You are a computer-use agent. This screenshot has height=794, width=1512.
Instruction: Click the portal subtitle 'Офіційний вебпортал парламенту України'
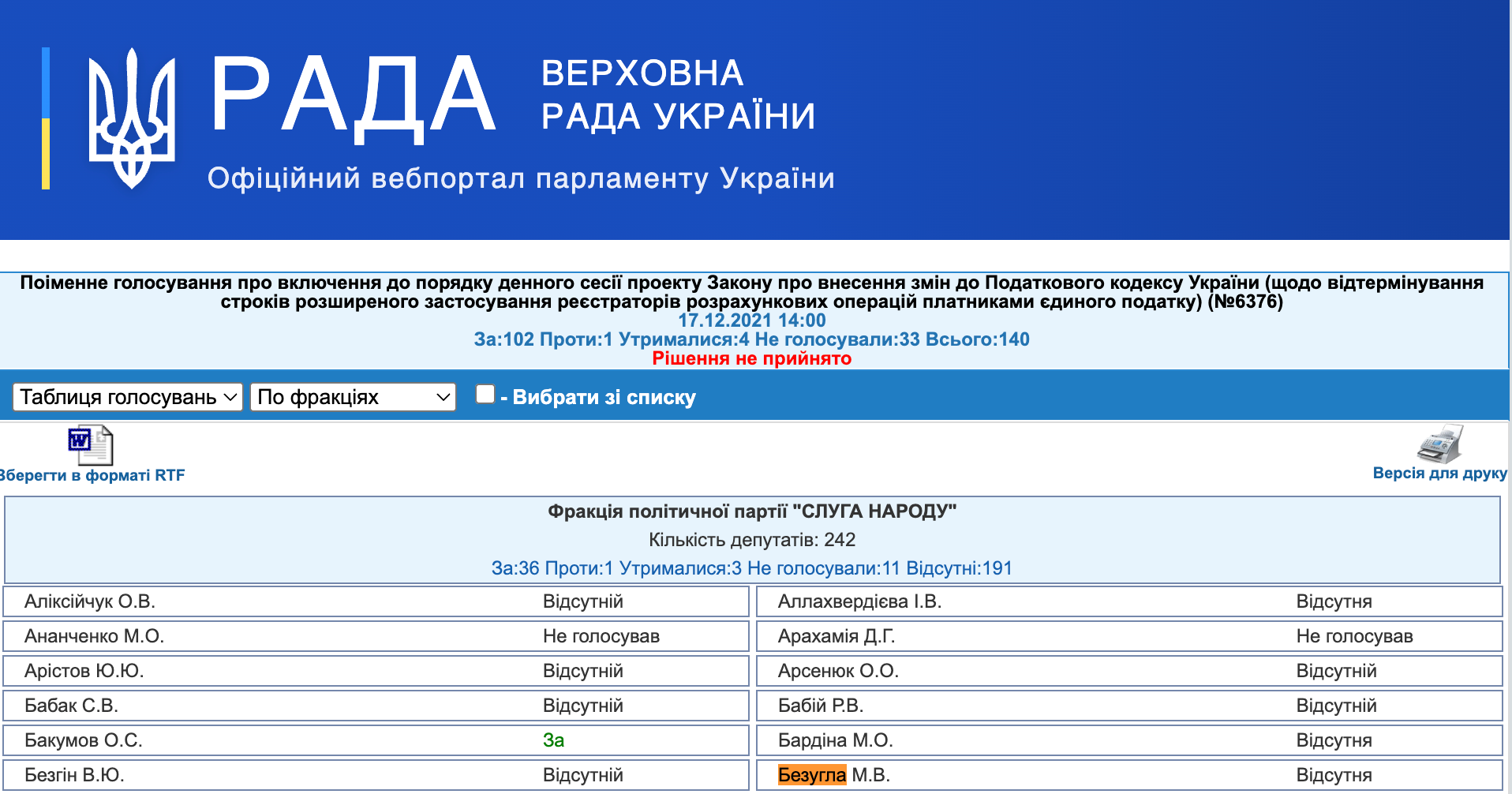coord(521,178)
